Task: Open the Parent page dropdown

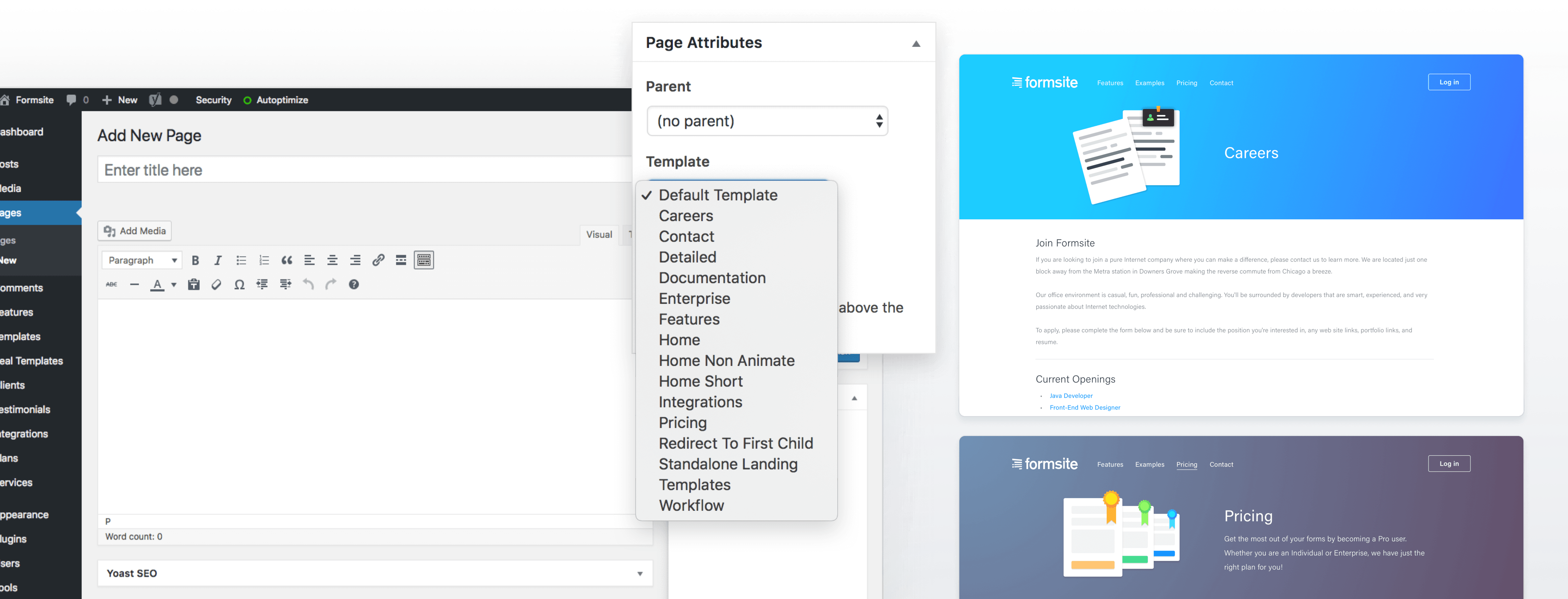Action: pyautogui.click(x=767, y=121)
